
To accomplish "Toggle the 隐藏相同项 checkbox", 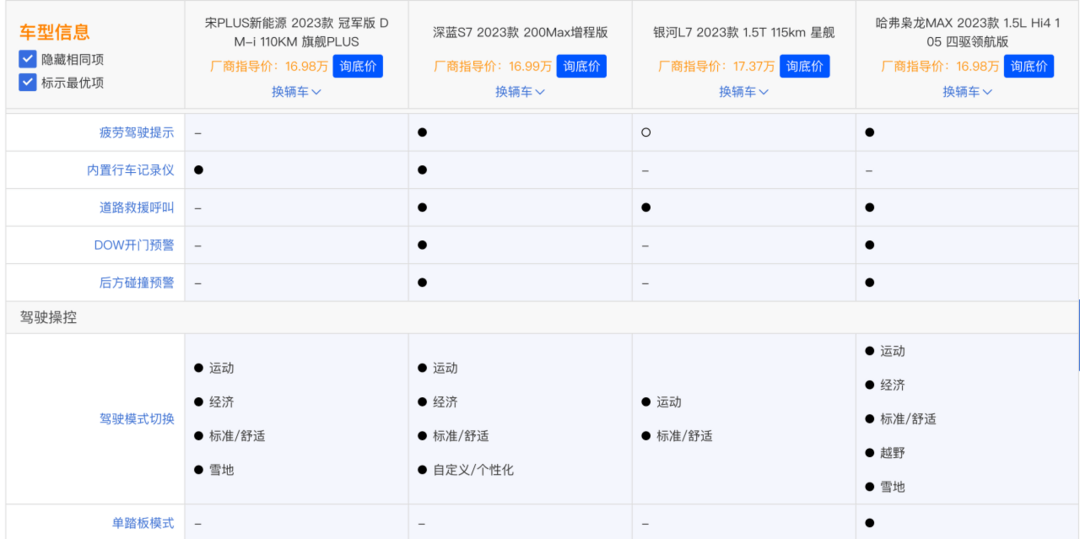I will coord(27,59).
